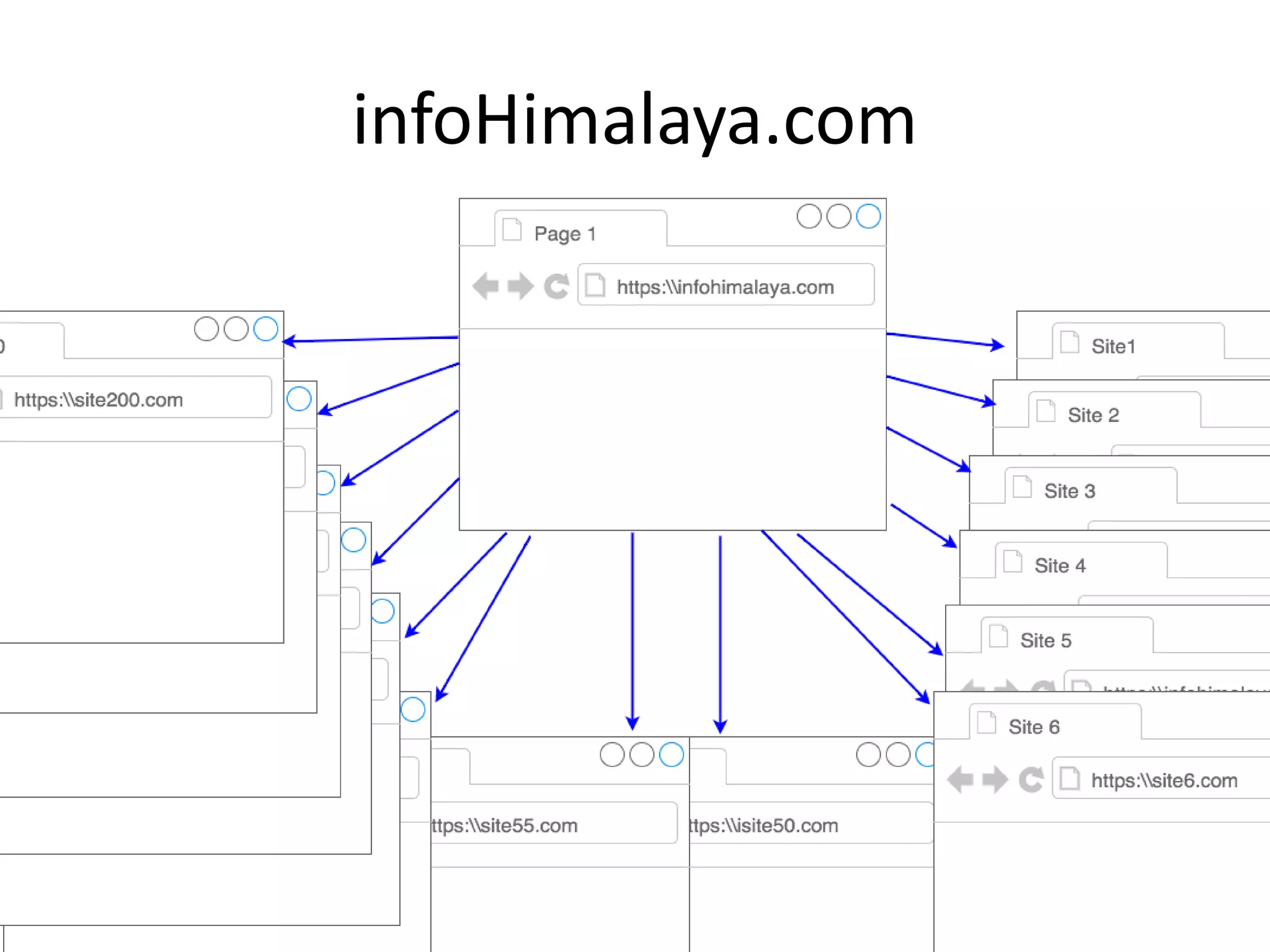1270x952 pixels.
Task: Click the site200.com address field
Action: pyautogui.click(x=136, y=397)
